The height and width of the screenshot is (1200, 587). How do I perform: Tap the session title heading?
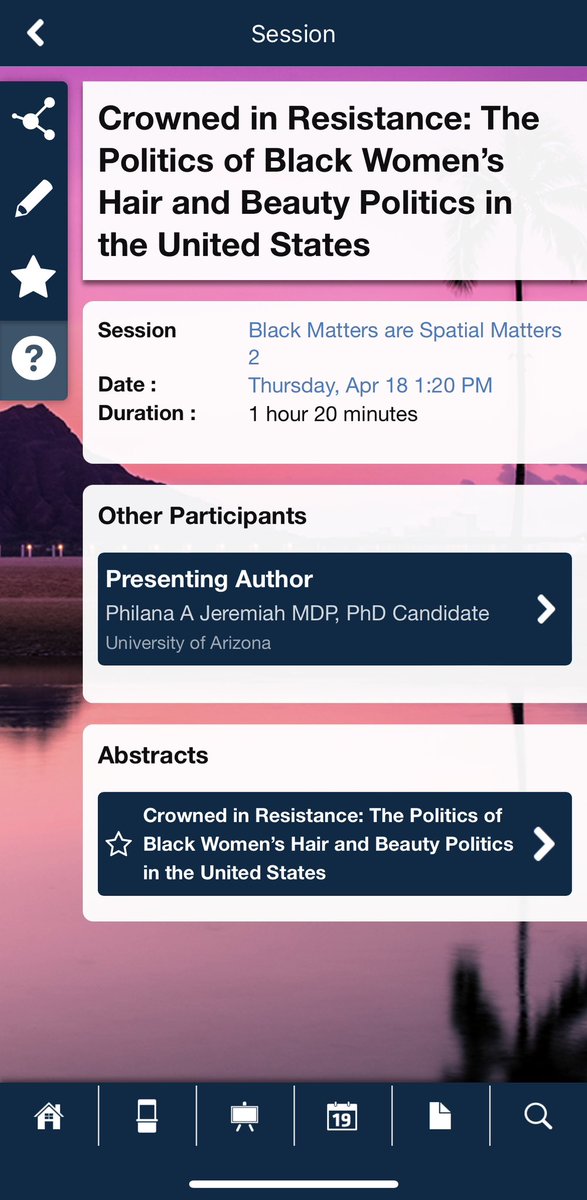click(319, 181)
